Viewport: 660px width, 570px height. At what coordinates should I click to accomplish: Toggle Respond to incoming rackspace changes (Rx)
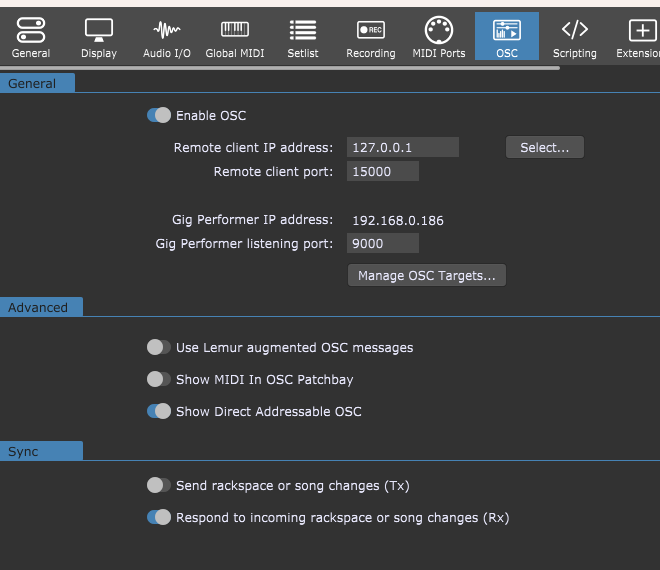point(159,517)
